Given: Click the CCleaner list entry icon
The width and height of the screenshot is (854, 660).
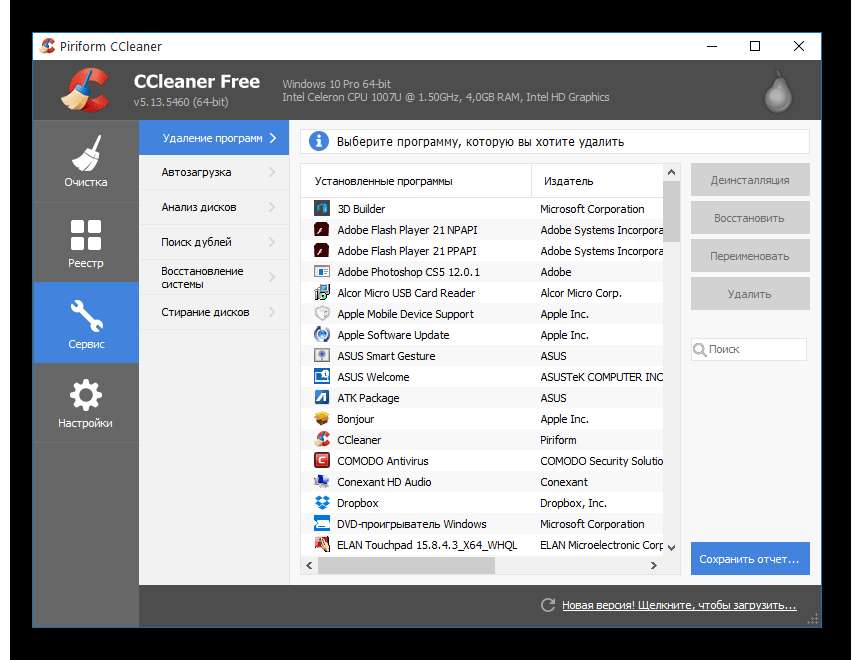Looking at the screenshot, I should 321,439.
